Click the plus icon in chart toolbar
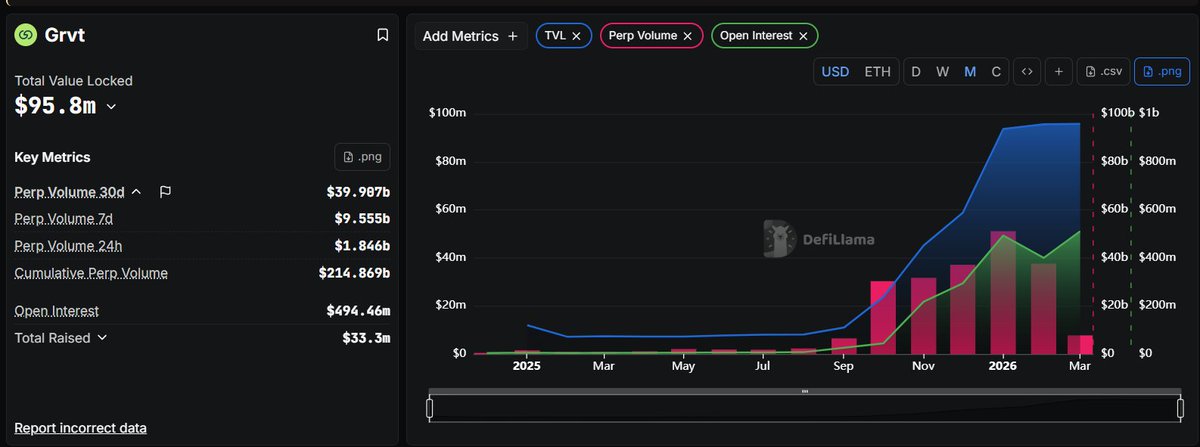The height and width of the screenshot is (447, 1200). [1061, 72]
